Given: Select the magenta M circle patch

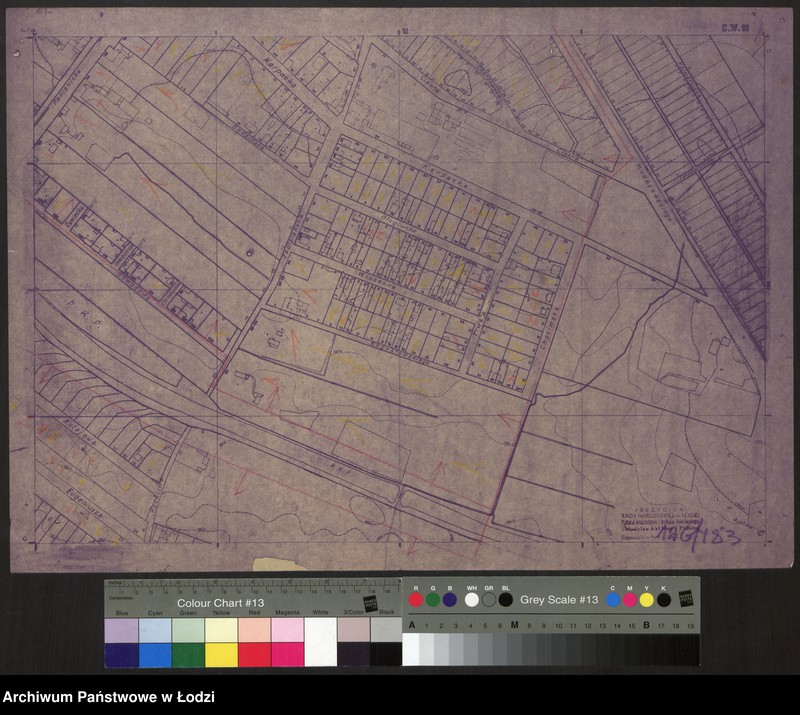Looking at the screenshot, I should click(630, 600).
